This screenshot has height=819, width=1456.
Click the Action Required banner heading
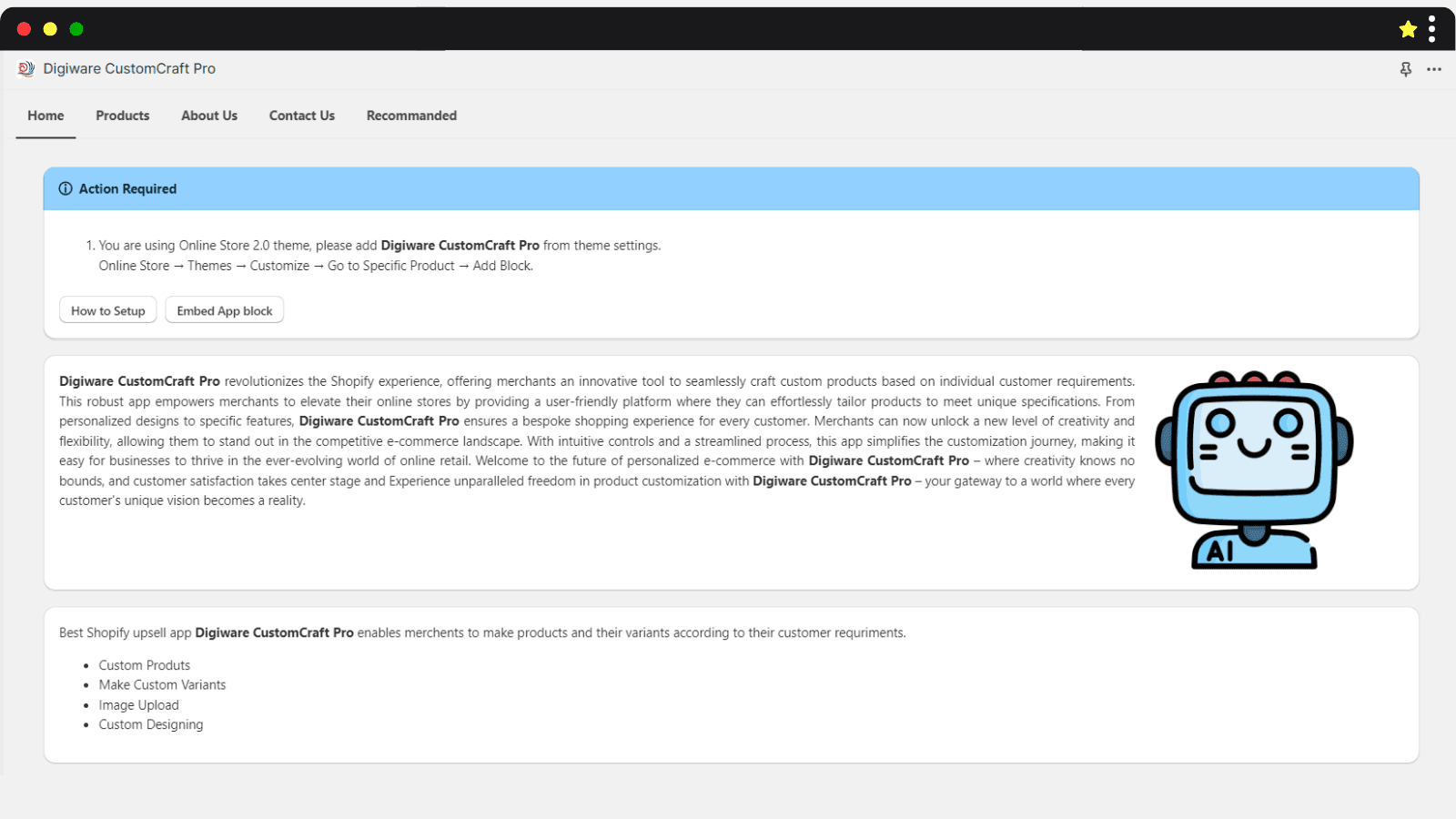[127, 189]
